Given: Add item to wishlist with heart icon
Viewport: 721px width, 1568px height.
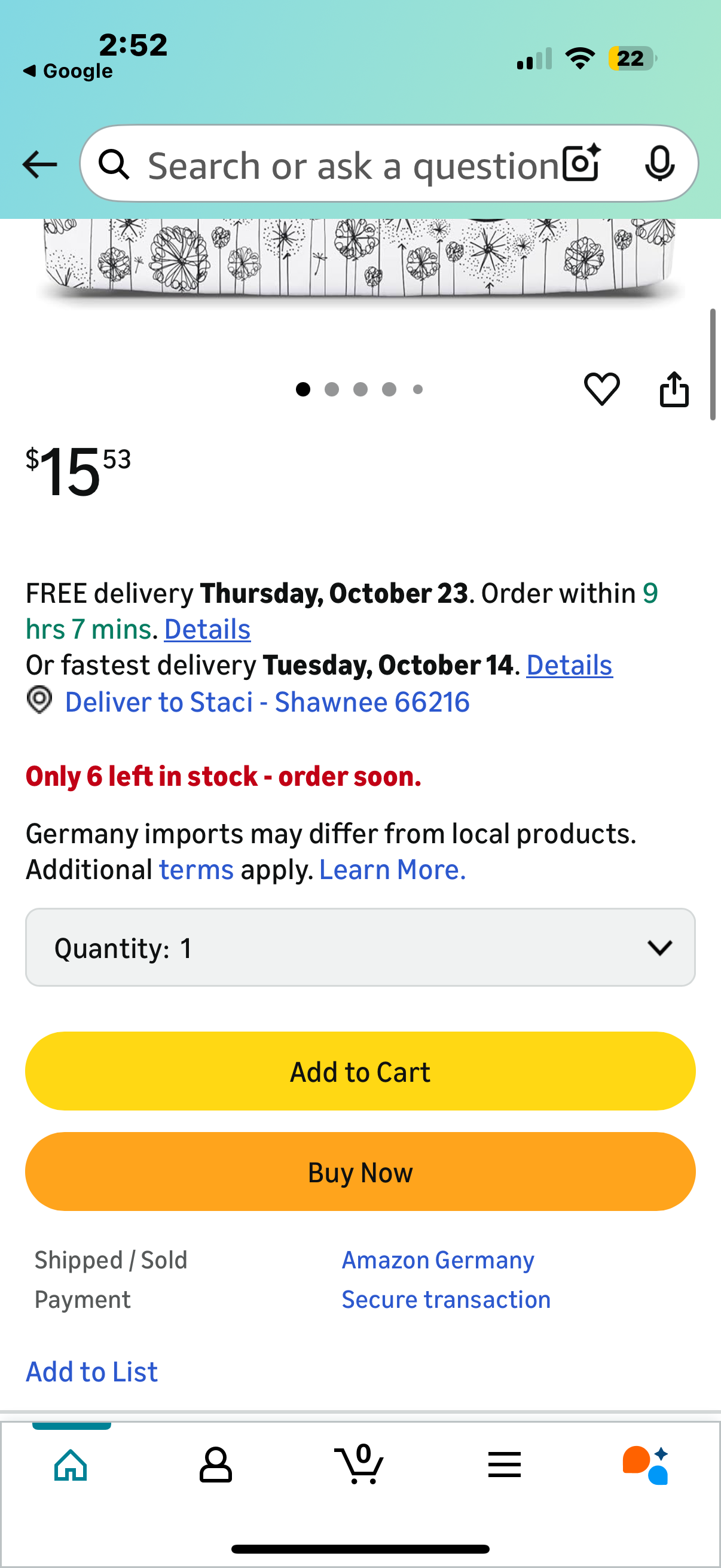Looking at the screenshot, I should click(x=602, y=388).
